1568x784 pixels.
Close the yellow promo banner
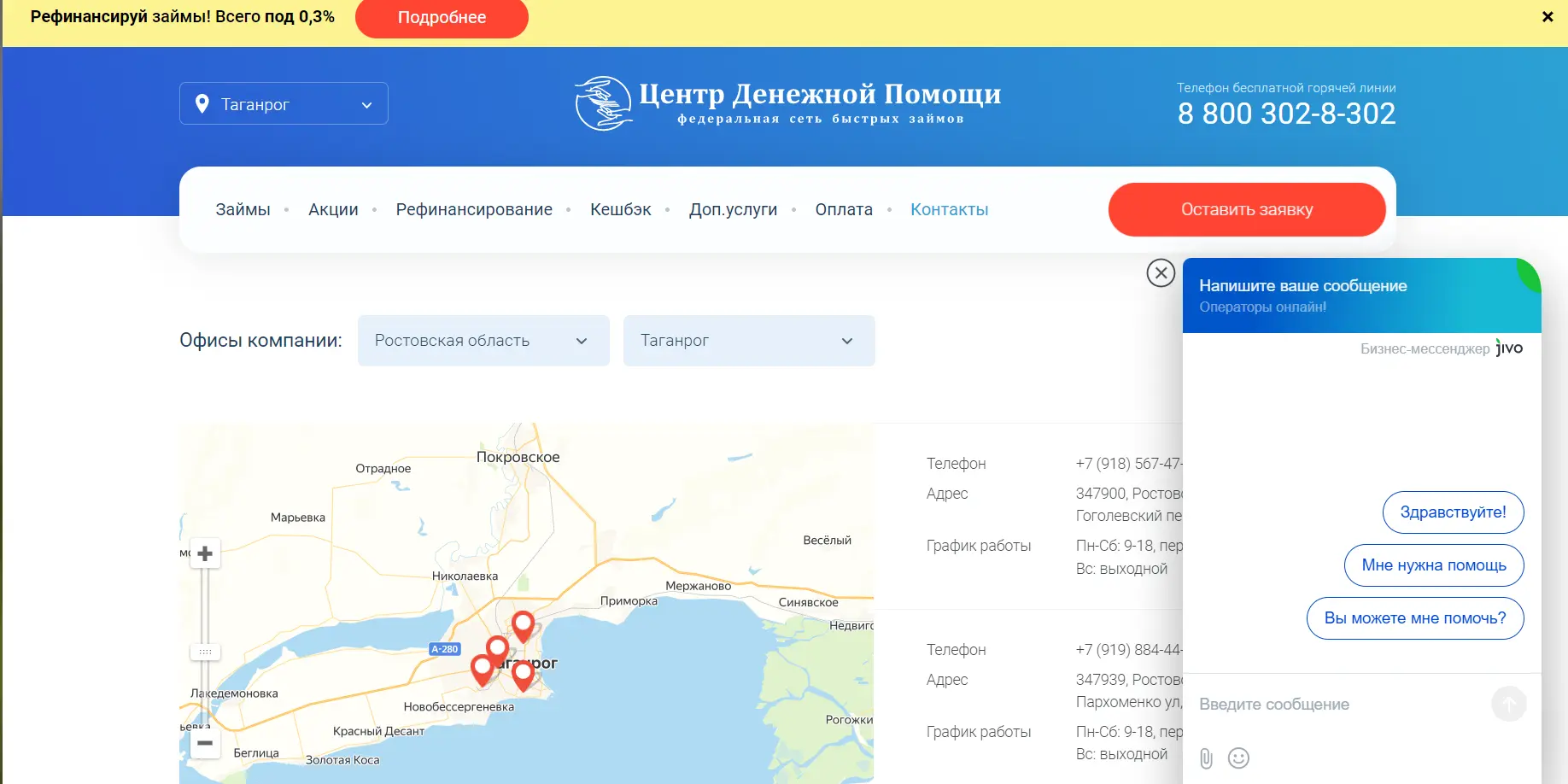tap(1548, 17)
